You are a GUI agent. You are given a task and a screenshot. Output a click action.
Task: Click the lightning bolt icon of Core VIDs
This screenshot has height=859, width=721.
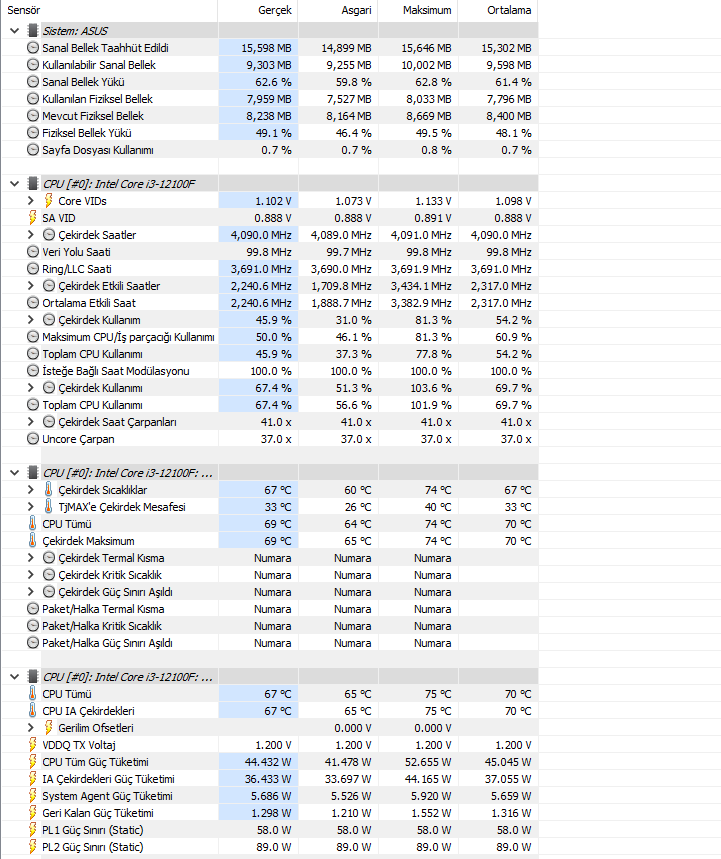(48, 201)
